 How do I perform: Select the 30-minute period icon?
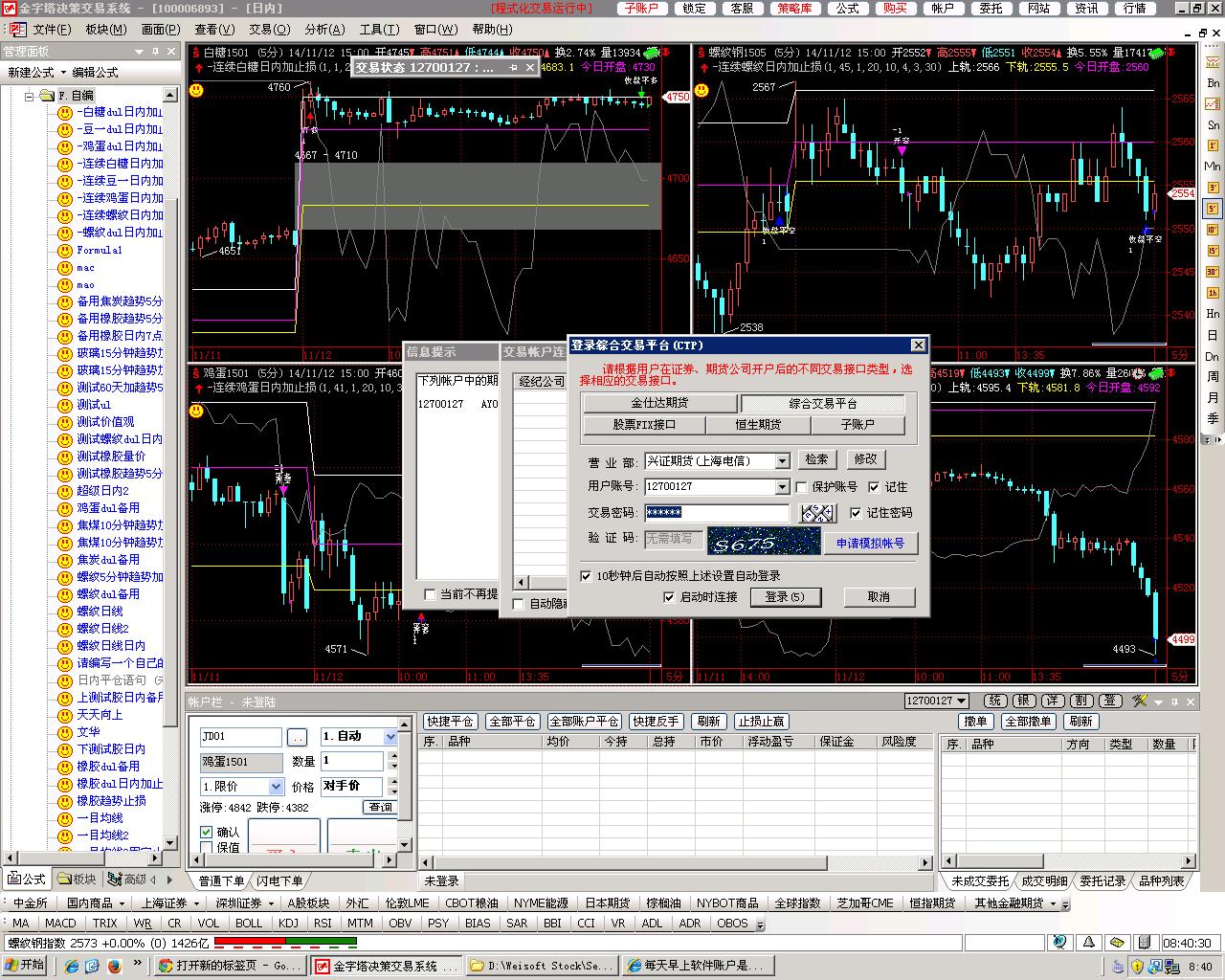click(1213, 271)
